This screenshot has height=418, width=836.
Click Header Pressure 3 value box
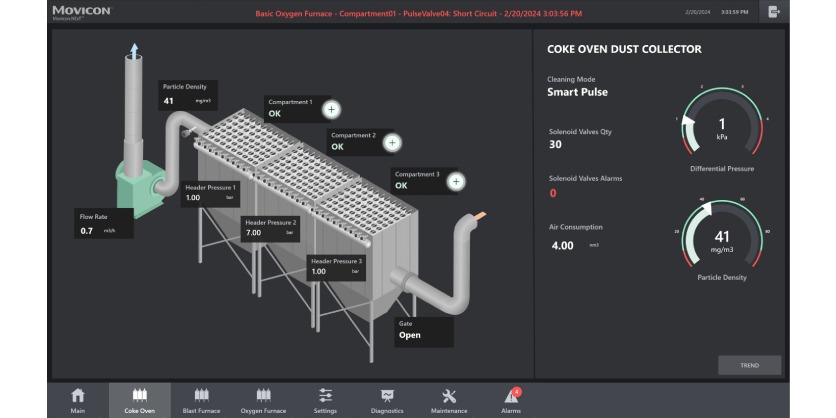(x=336, y=267)
